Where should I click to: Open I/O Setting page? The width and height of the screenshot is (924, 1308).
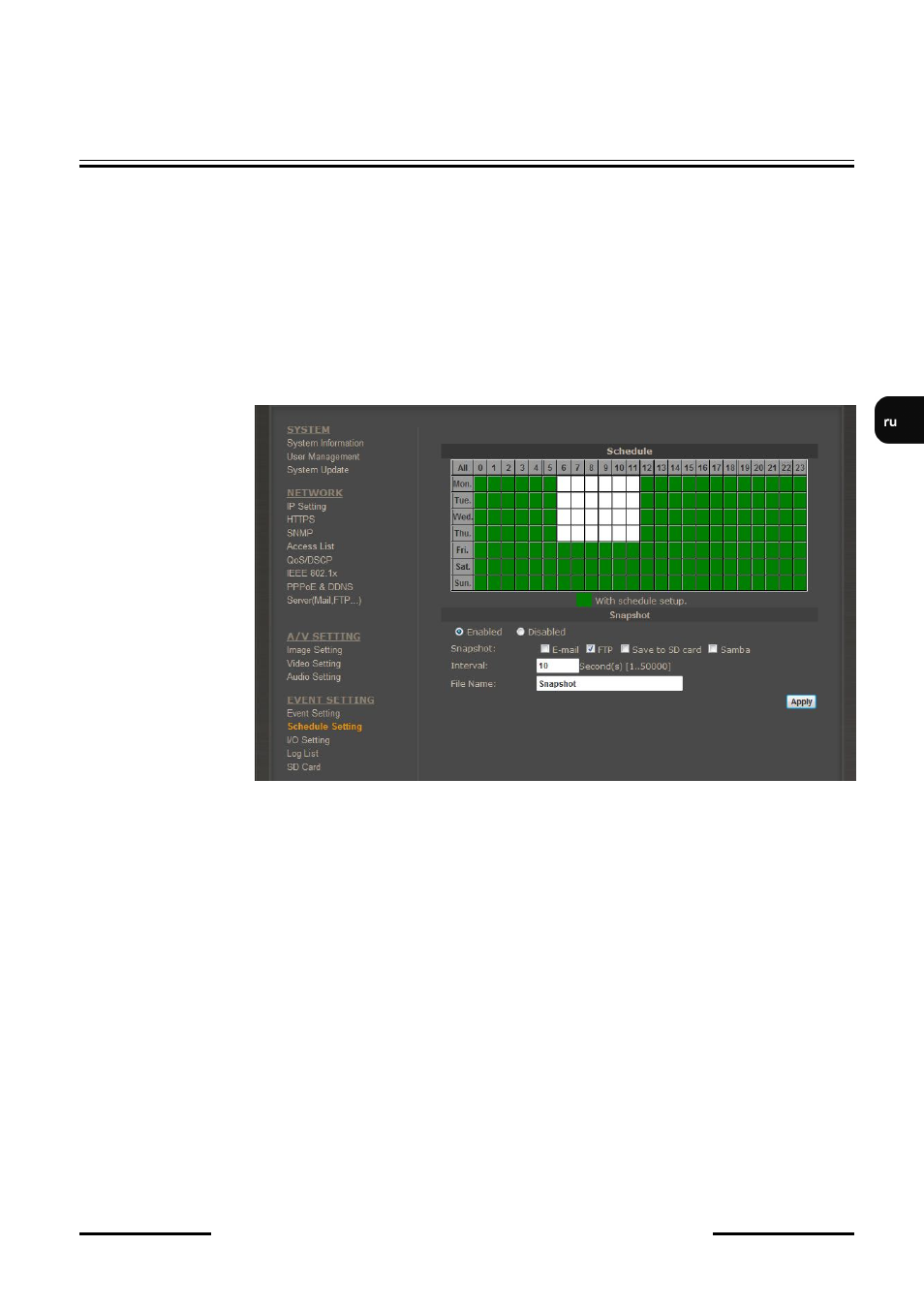pyautogui.click(x=308, y=740)
